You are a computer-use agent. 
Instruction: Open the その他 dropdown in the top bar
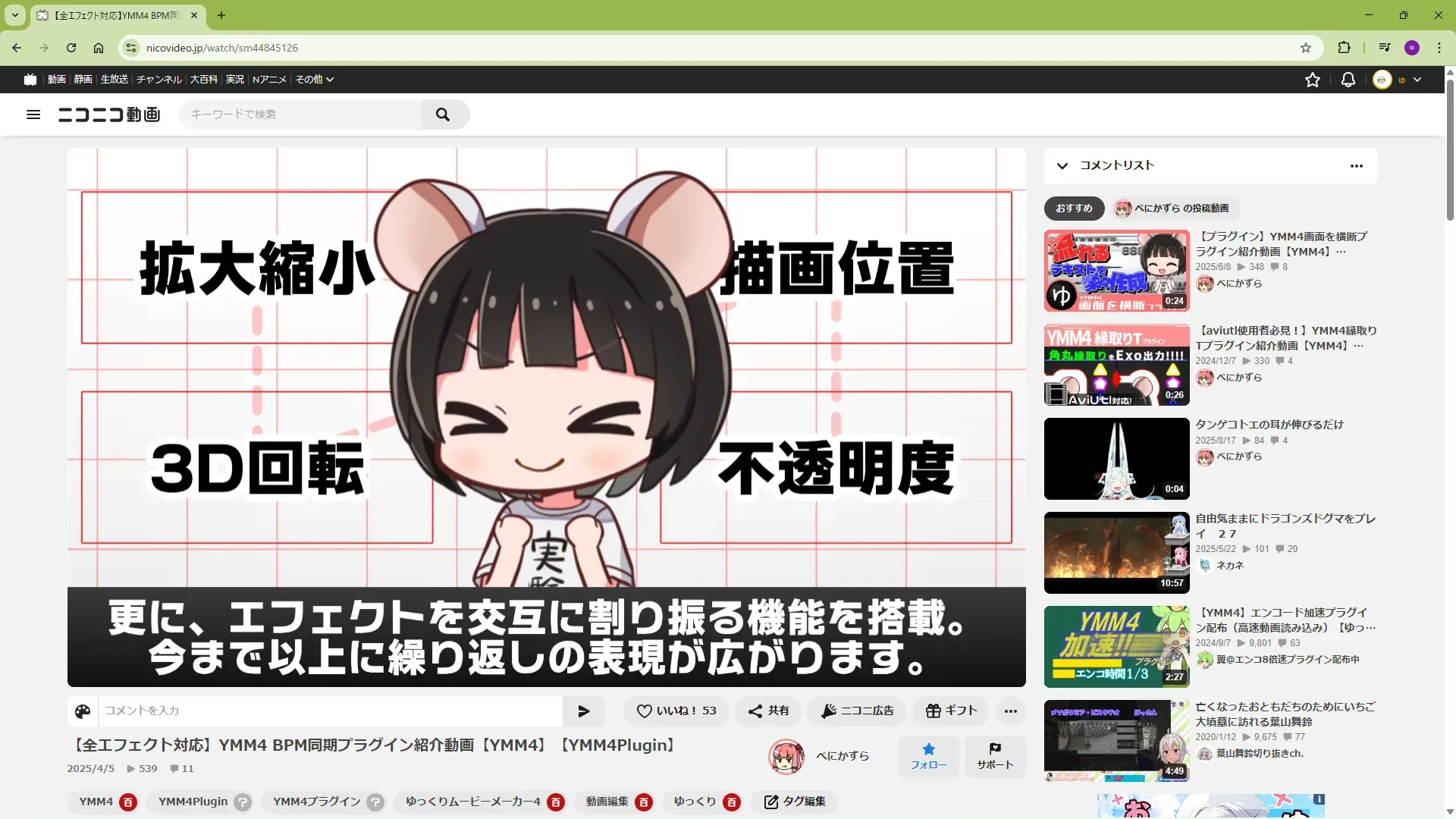click(x=314, y=80)
